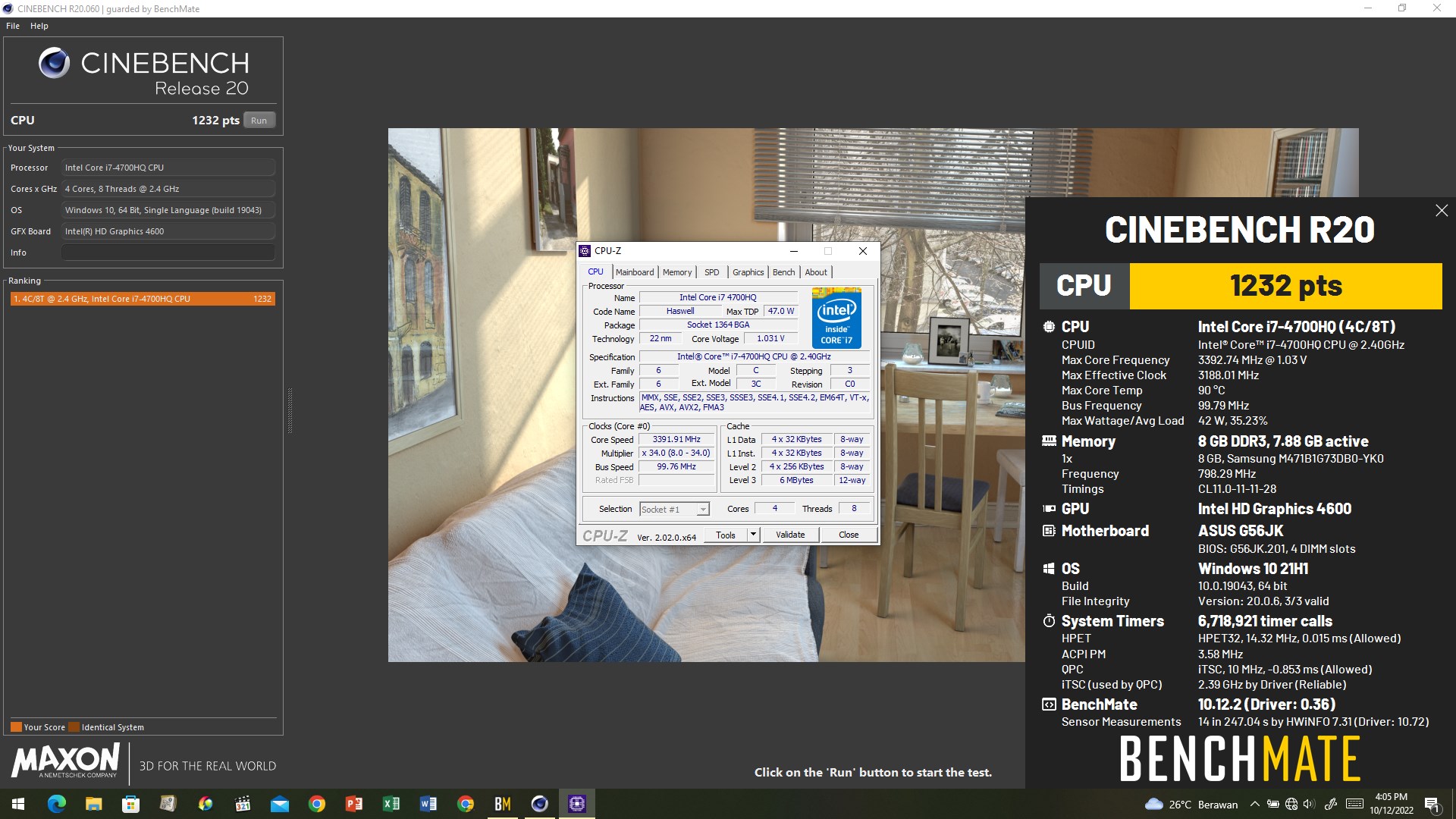
Task: Open the Bench tab in CPU-Z
Action: coord(784,272)
